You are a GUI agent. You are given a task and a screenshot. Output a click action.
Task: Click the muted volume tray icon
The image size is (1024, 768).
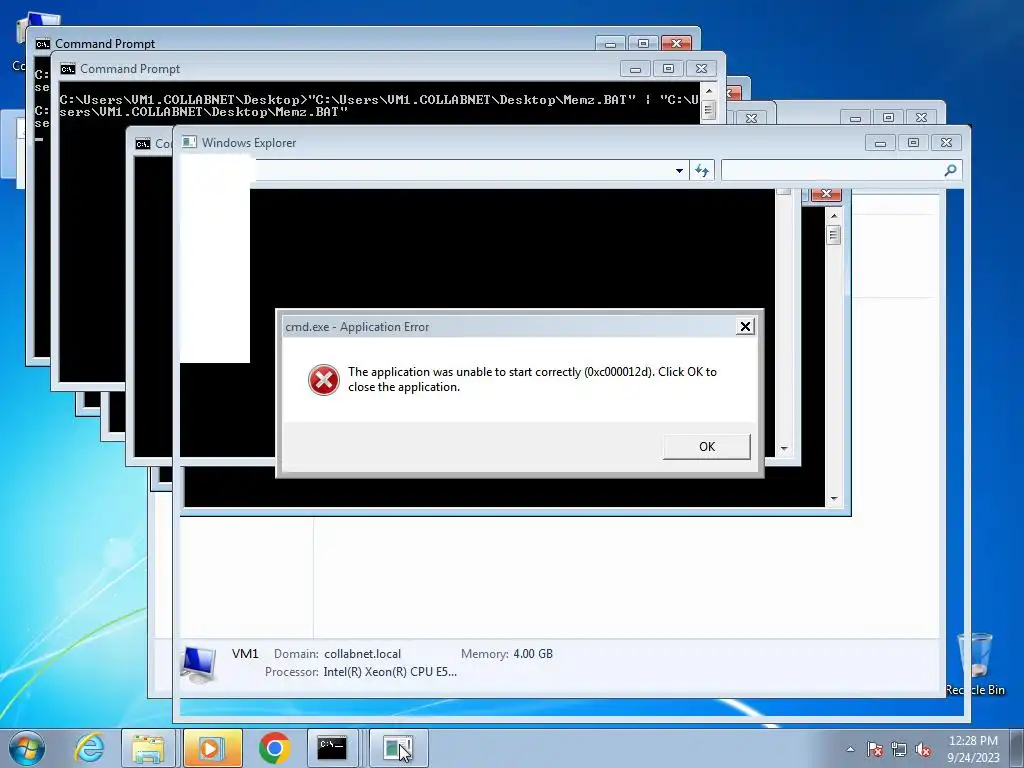coord(923,749)
